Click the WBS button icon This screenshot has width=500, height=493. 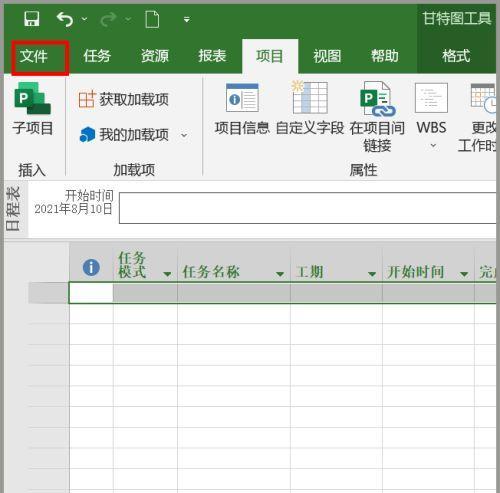tap(431, 98)
